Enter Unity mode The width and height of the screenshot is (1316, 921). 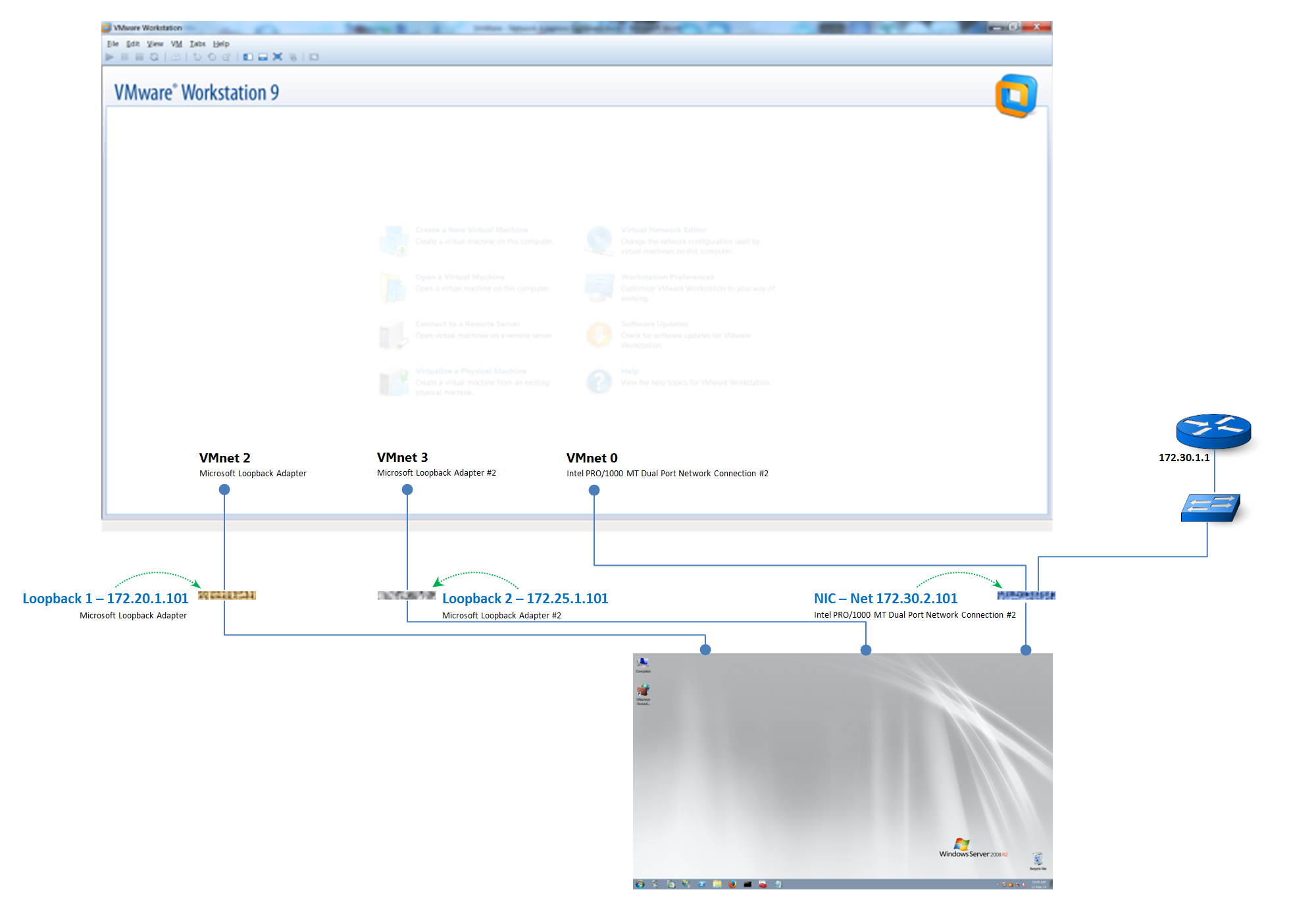293,57
